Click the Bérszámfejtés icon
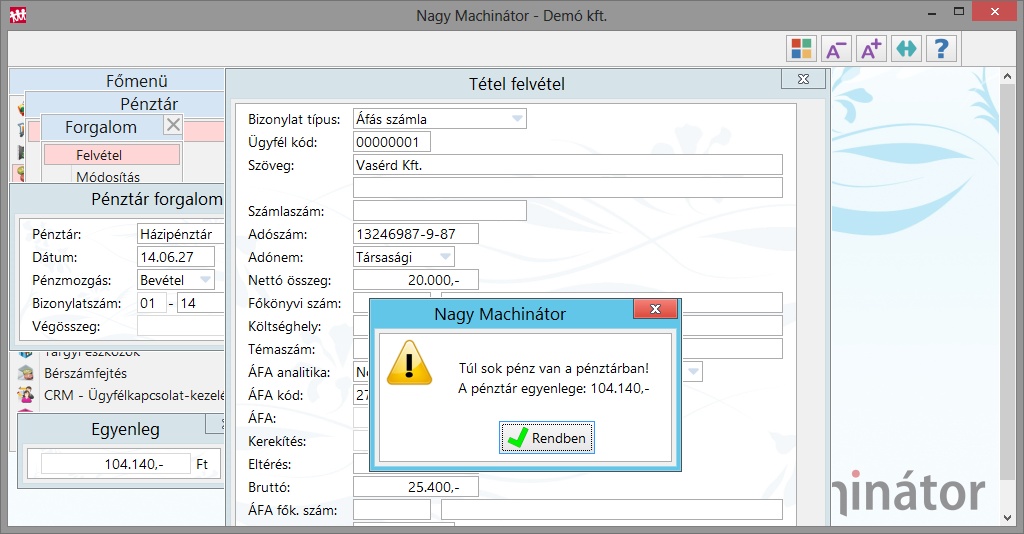The height and width of the screenshot is (534, 1024). (26, 373)
